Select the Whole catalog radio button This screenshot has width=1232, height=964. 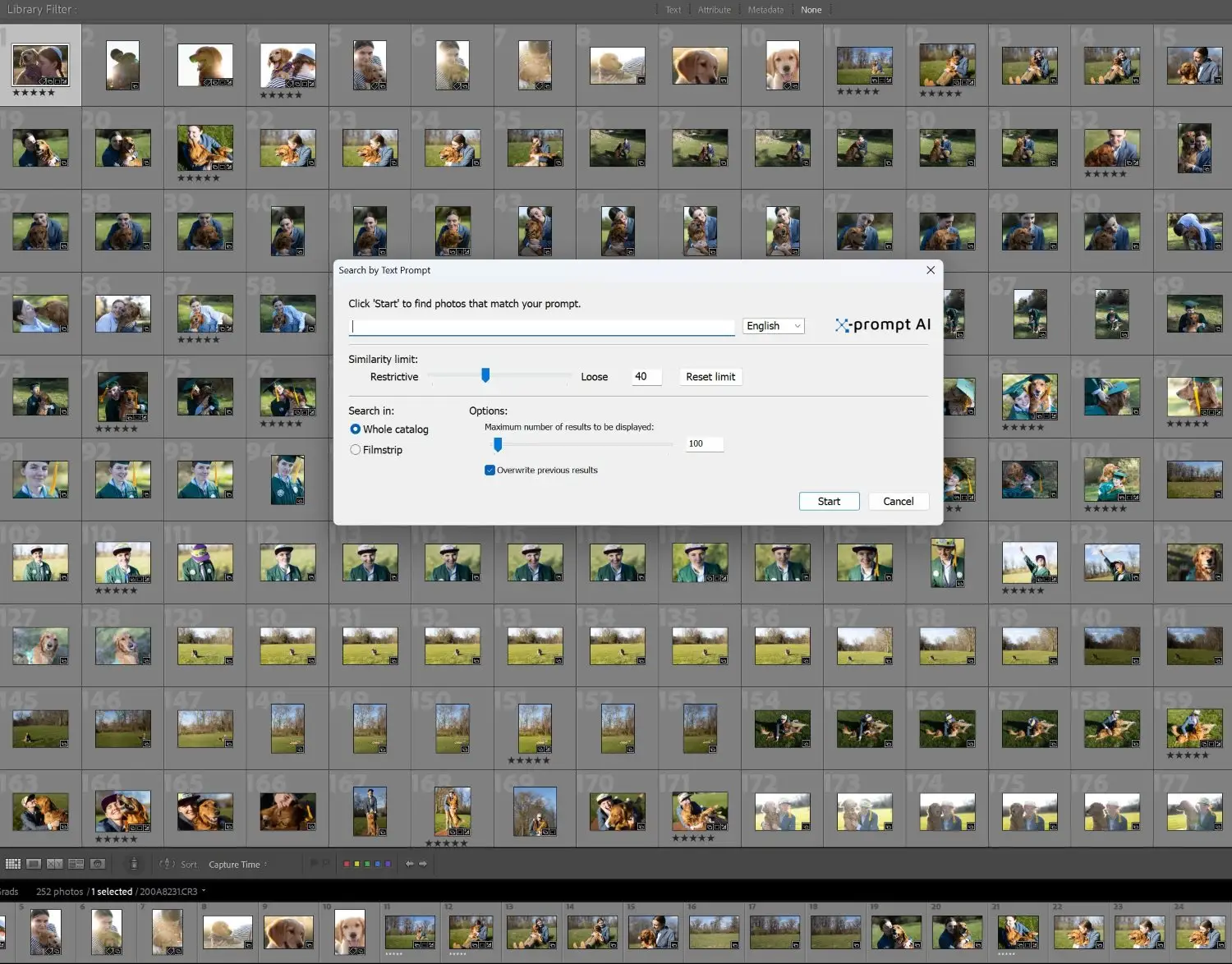click(x=356, y=429)
